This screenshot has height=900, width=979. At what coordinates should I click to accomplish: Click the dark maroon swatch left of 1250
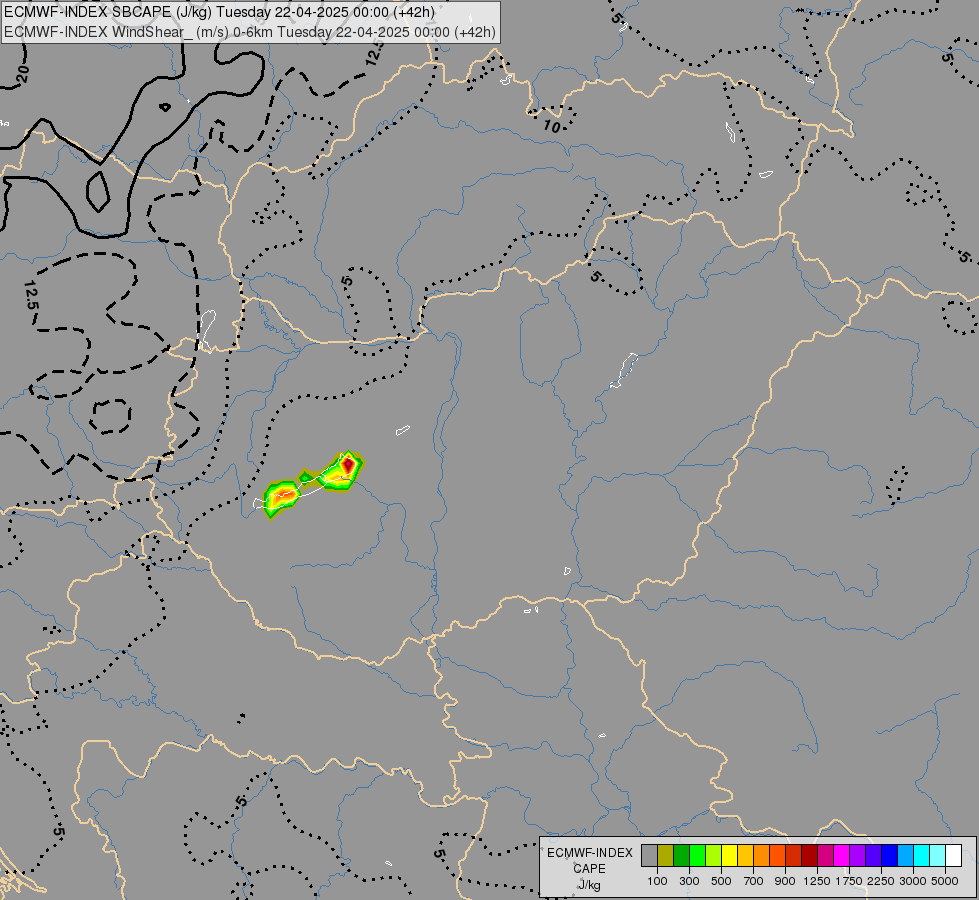[x=809, y=855]
